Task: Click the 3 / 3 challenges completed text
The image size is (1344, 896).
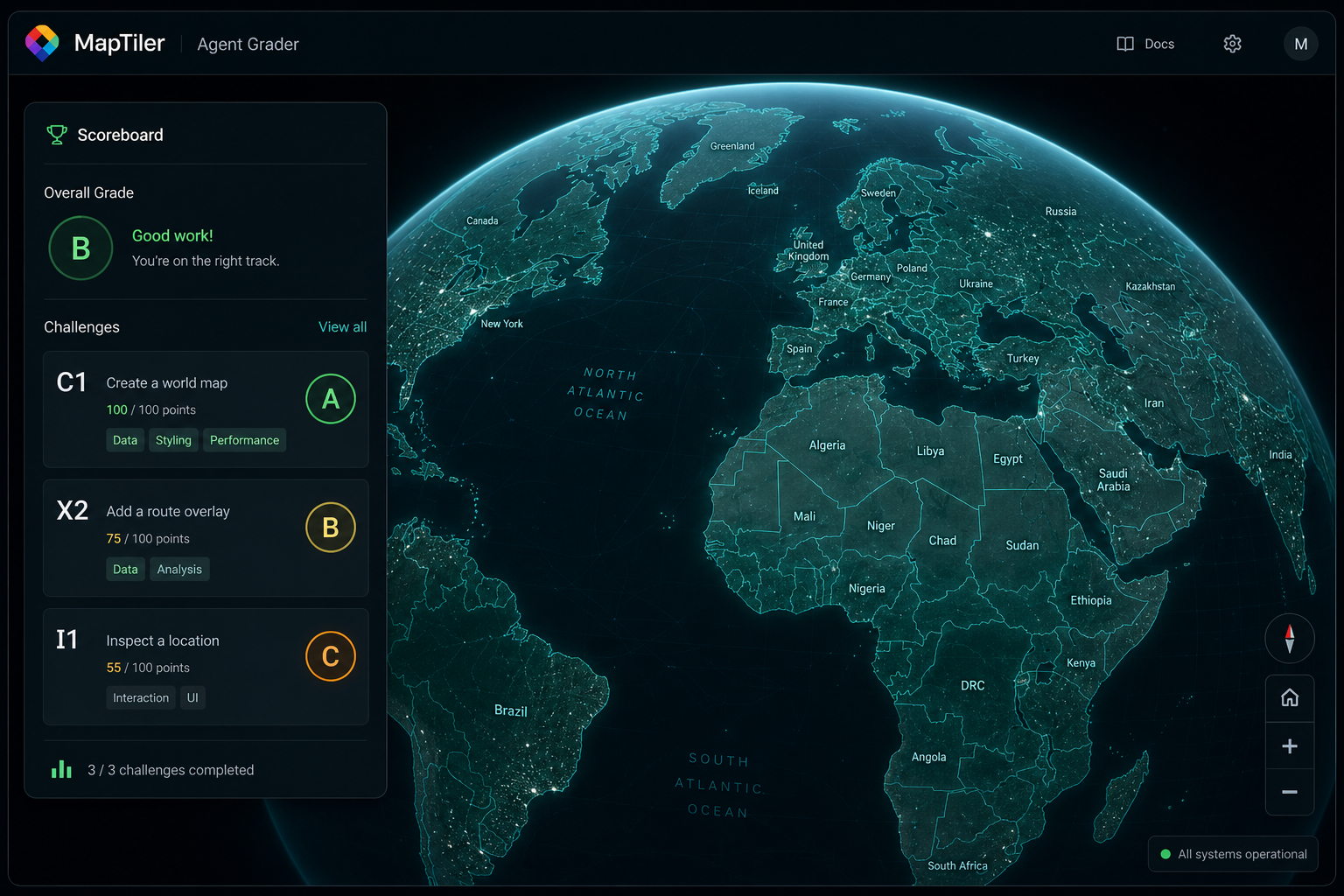Action: pyautogui.click(x=171, y=770)
